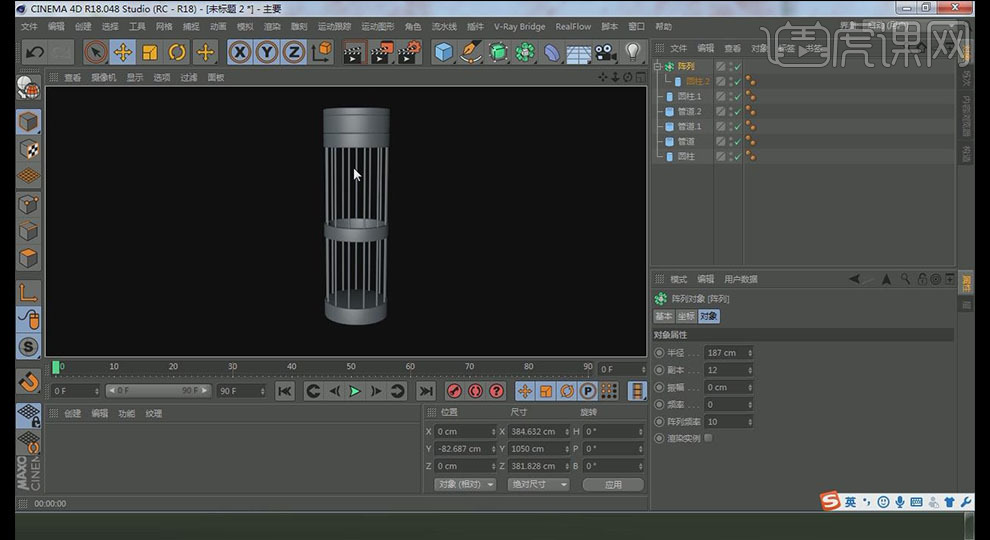
Task: Go to end of animation
Action: coord(426,392)
